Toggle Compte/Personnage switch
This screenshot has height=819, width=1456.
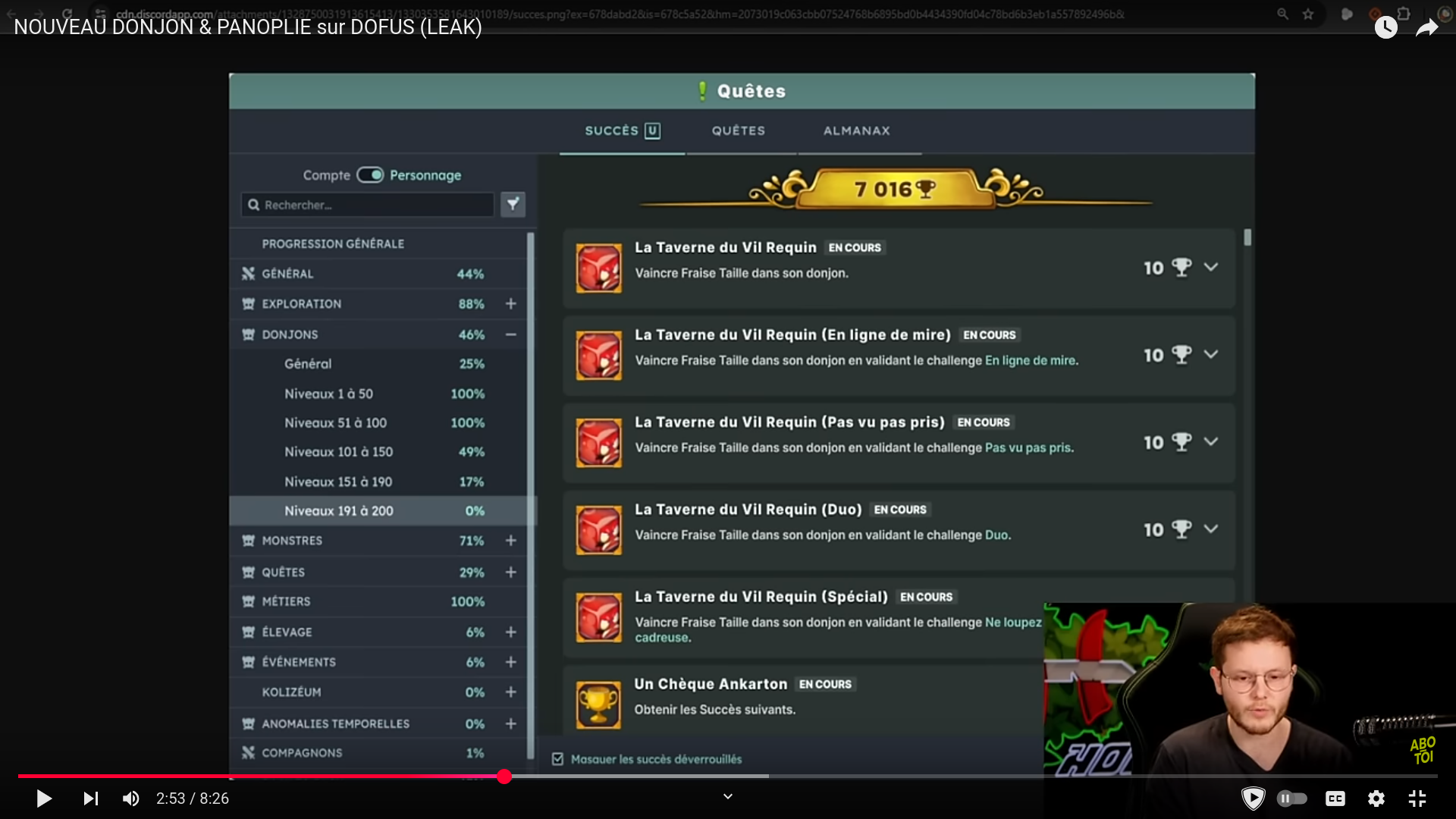tap(370, 175)
